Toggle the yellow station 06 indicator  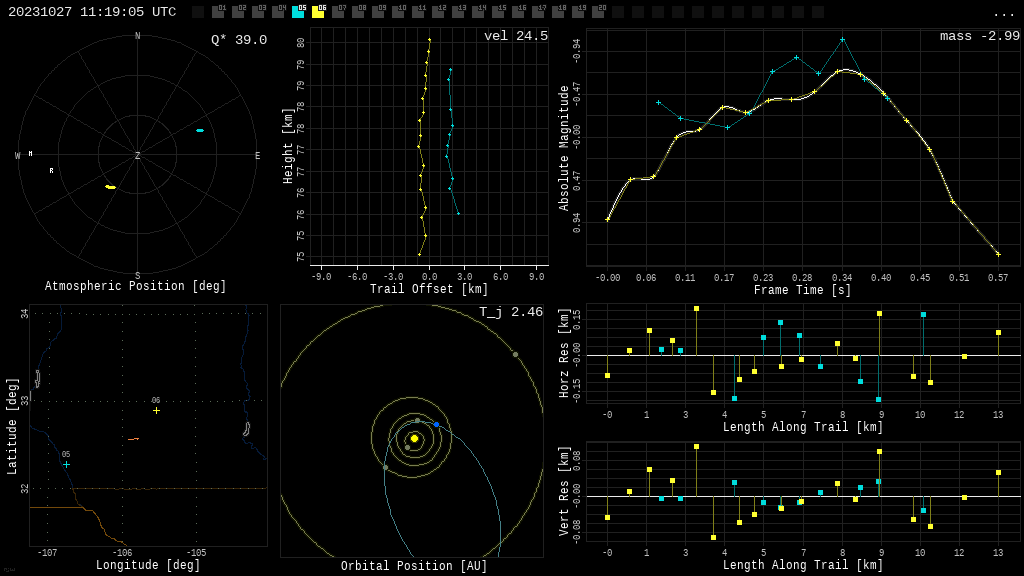point(318,12)
